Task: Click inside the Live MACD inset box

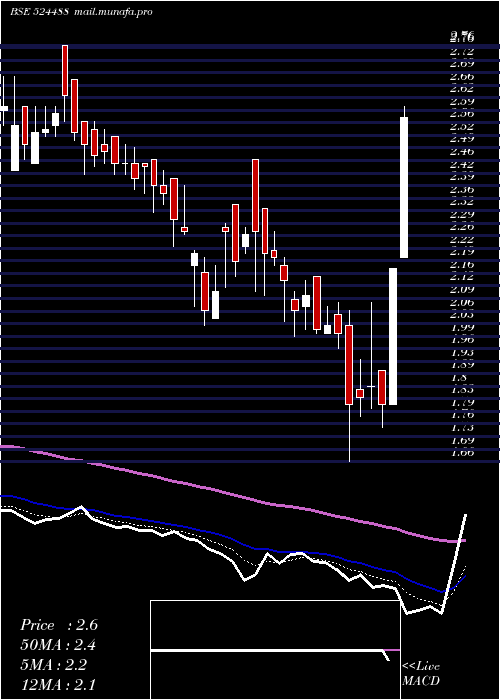Action: pyautogui.click(x=275, y=650)
